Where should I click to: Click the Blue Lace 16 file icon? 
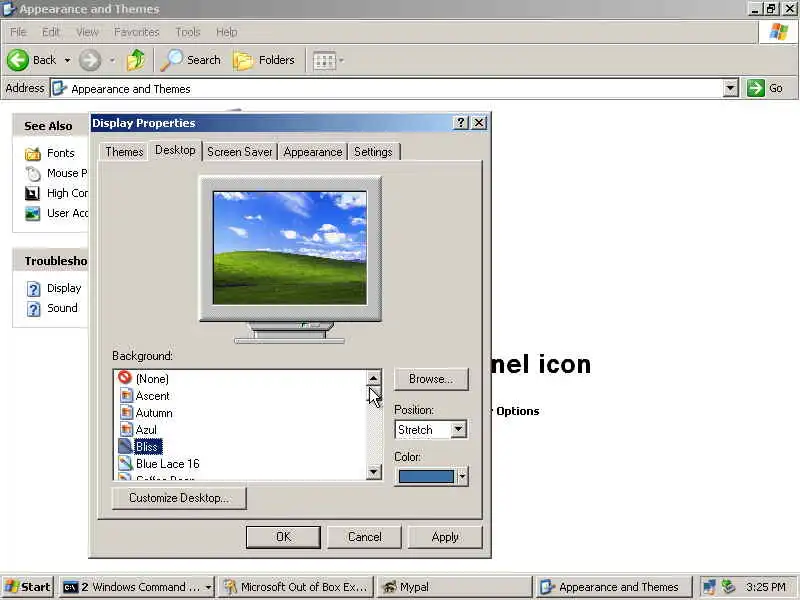click(x=126, y=463)
